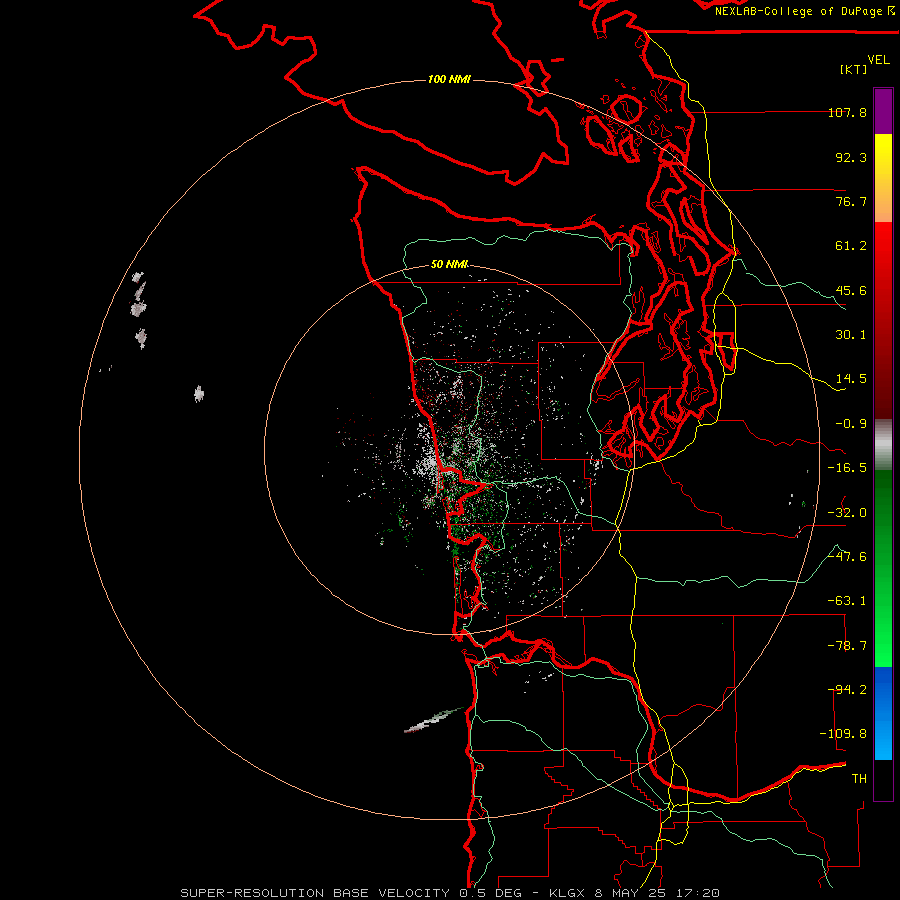This screenshot has width=900, height=900.
Task: Click the 8 MAY 25 date in the caption
Action: (631, 893)
